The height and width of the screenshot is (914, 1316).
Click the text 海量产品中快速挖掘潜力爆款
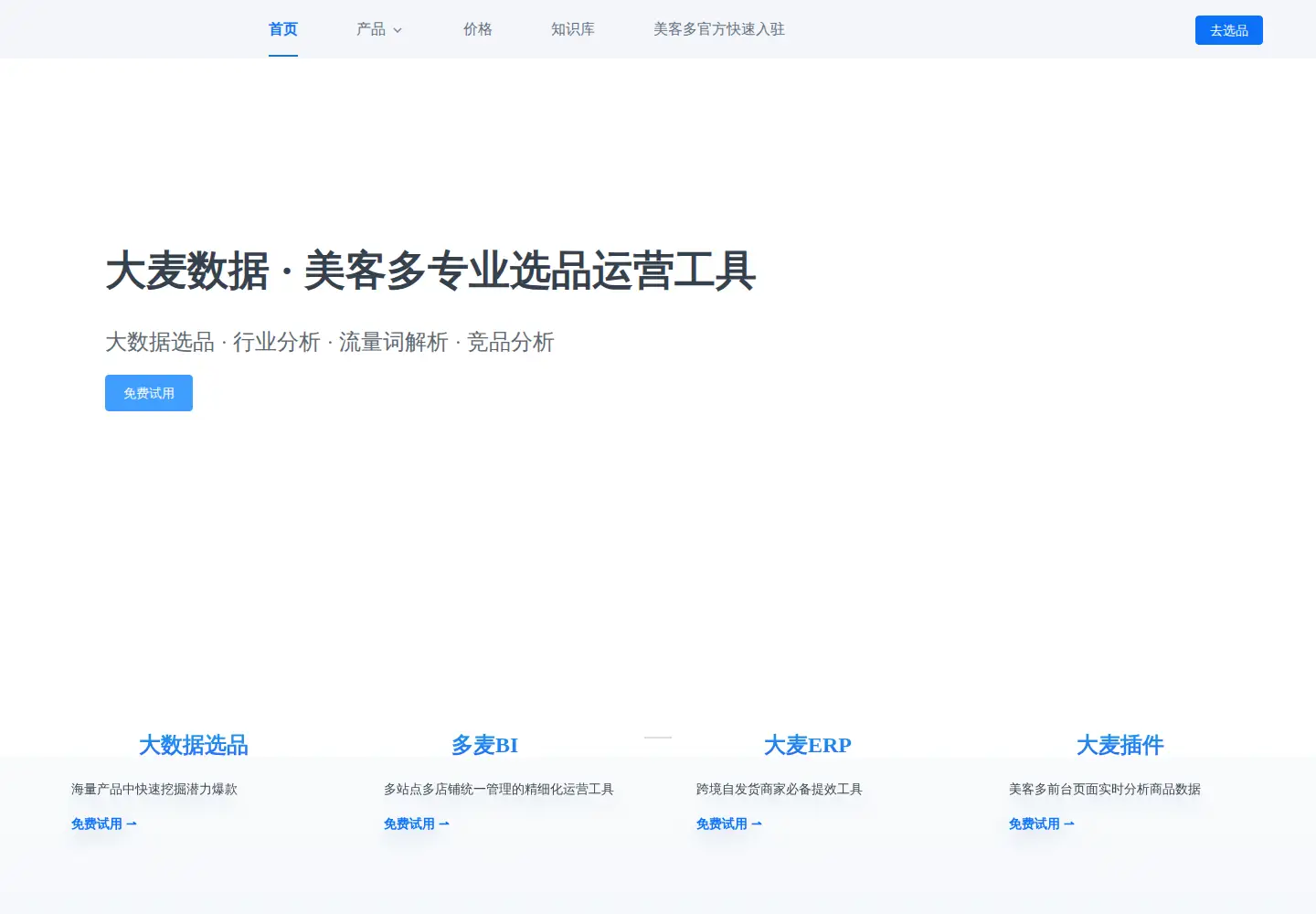[154, 789]
